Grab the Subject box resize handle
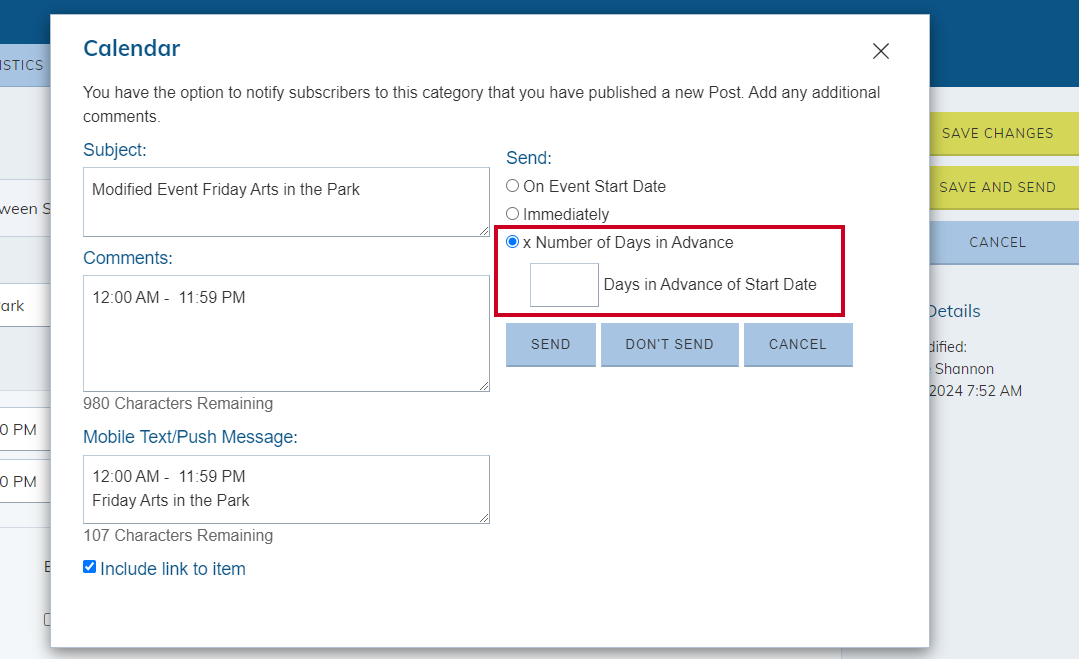Image resolution: width=1079 pixels, height=659 pixels. (x=484, y=231)
